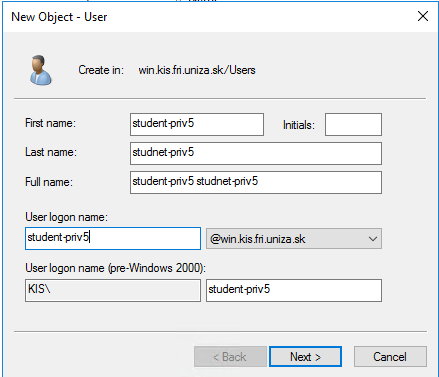
Task: Cancel the new user creation
Action: pos(390,357)
